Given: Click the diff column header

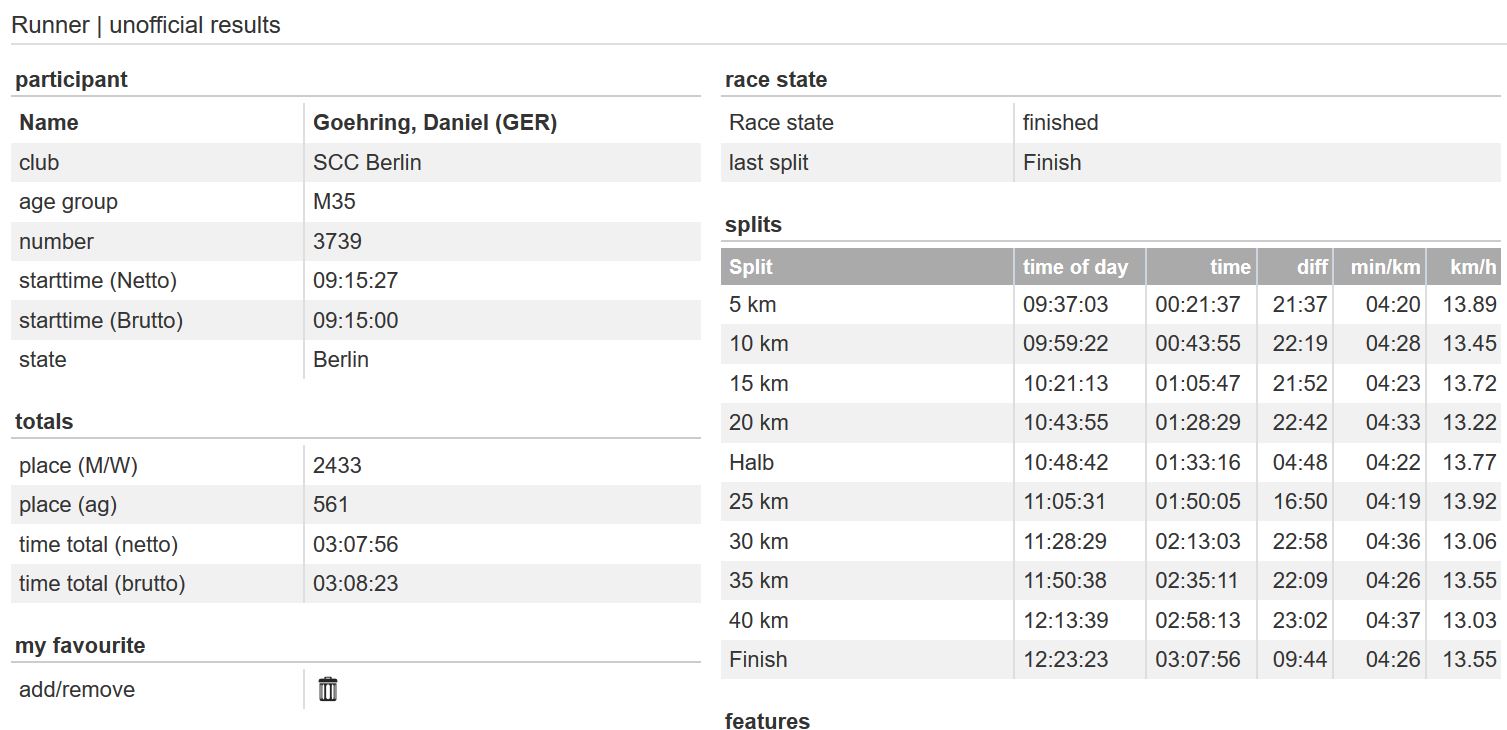Looking at the screenshot, I should click(x=1312, y=267).
